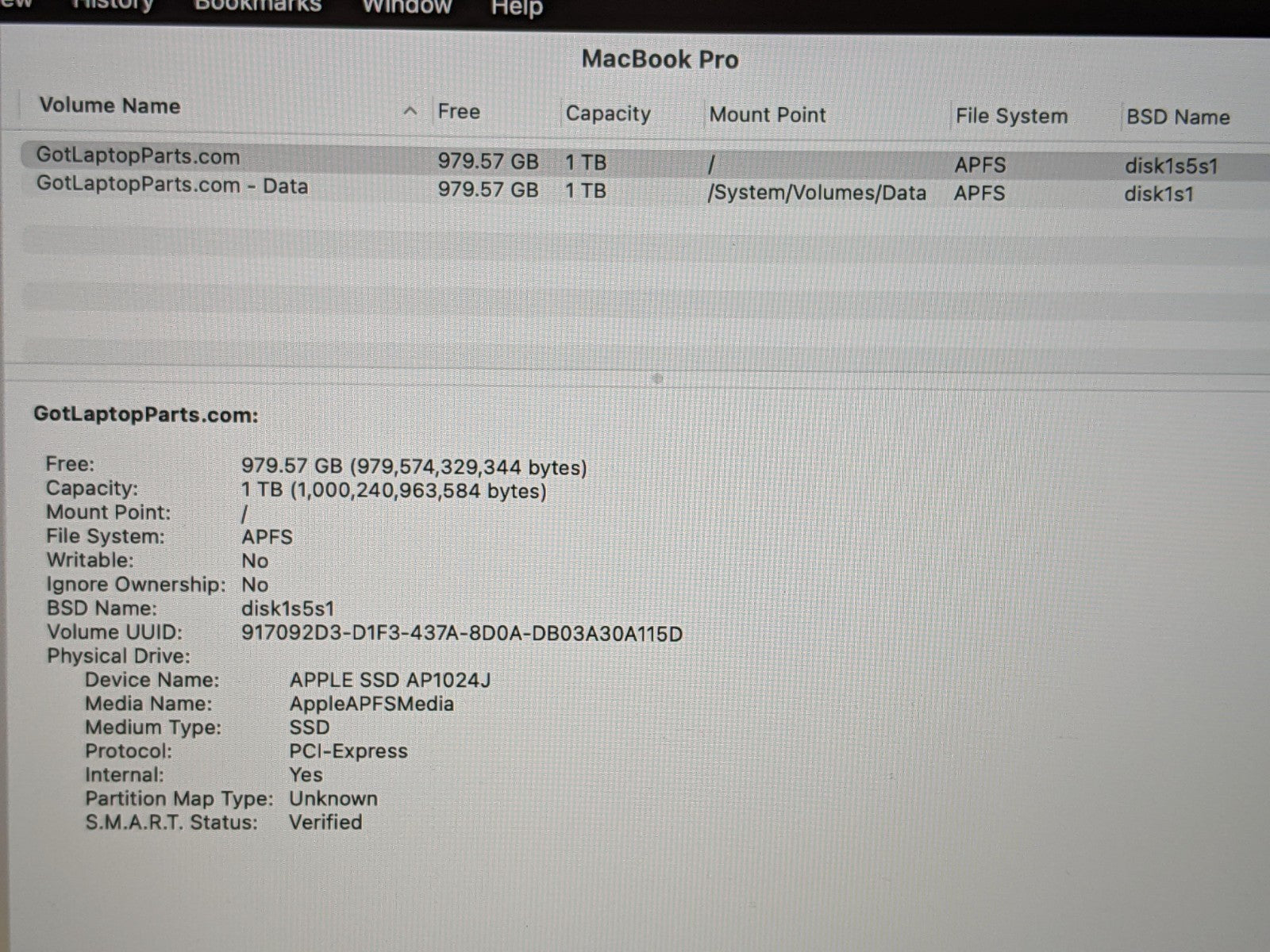Viewport: 1270px width, 952px height.
Task: Click the Volume UUID value text
Action: [461, 634]
